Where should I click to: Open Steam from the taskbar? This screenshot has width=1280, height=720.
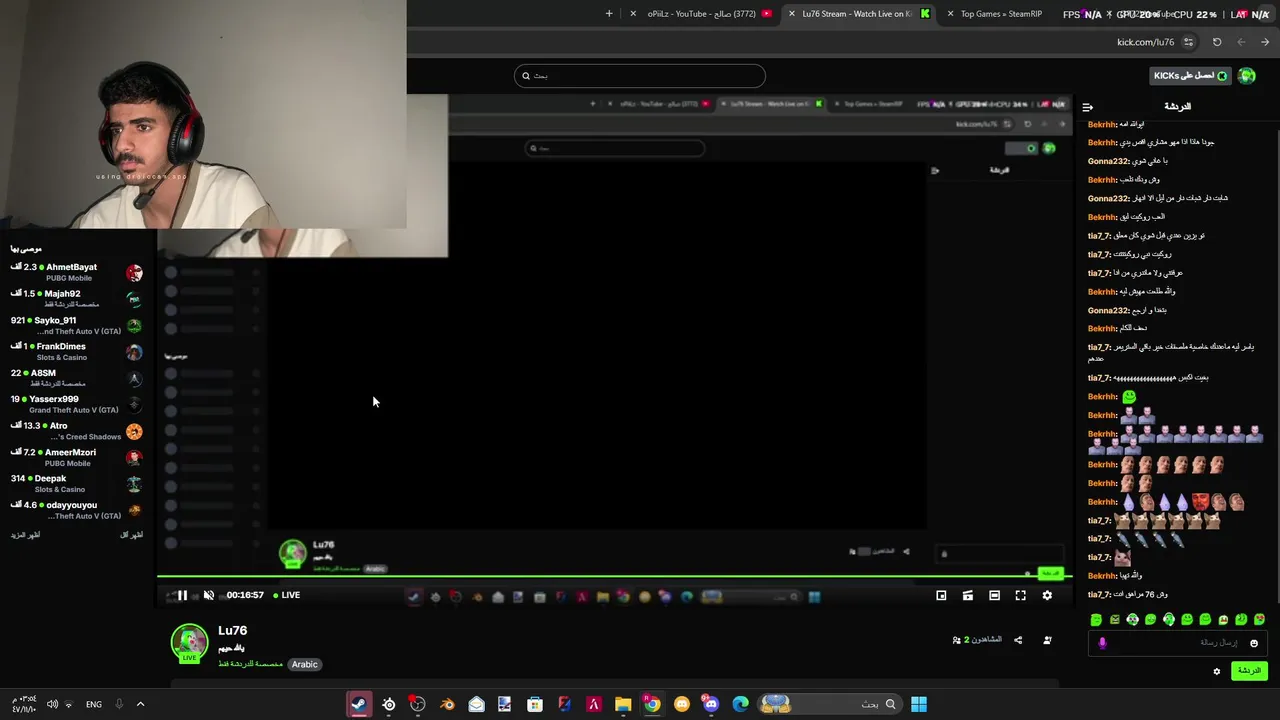[359, 704]
